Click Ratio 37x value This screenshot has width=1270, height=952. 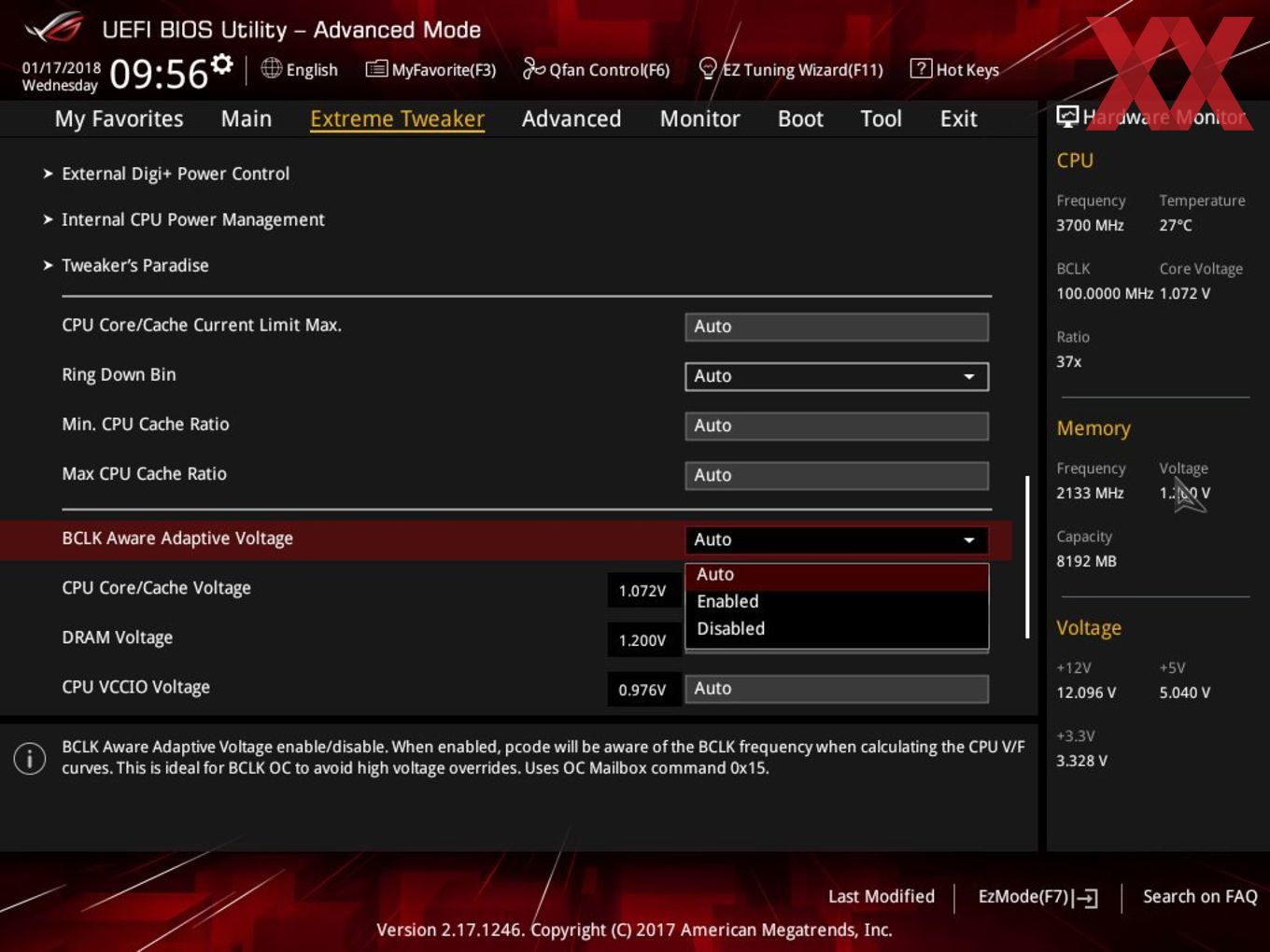point(1069,361)
